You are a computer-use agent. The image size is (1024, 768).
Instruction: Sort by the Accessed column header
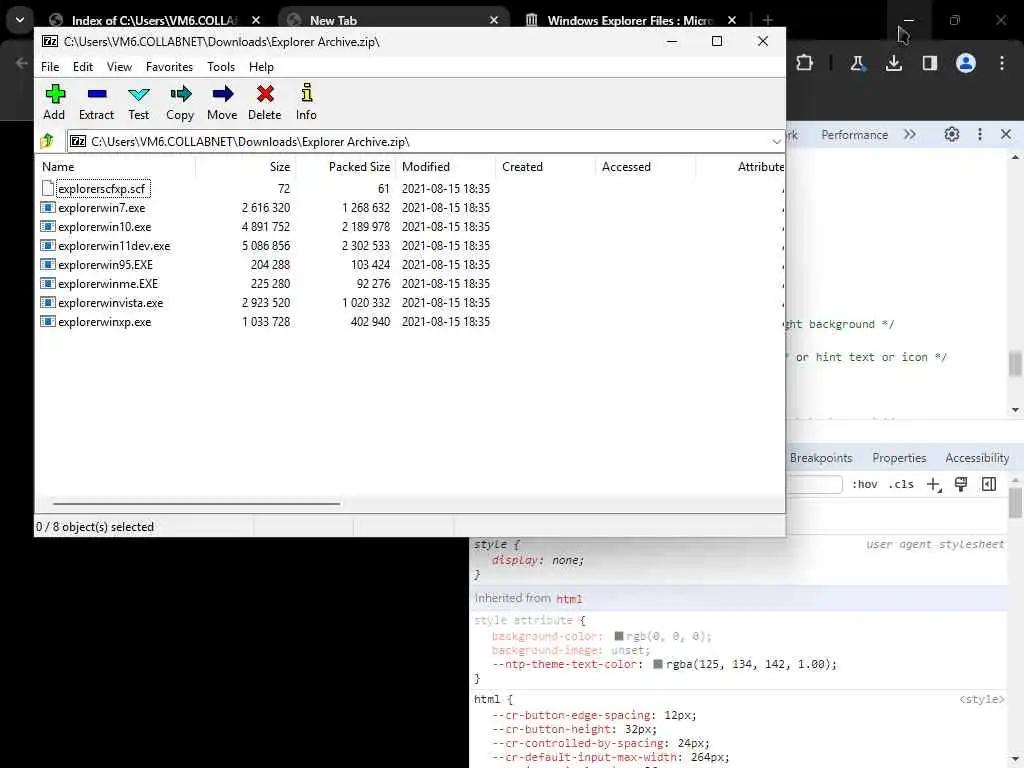646,167
